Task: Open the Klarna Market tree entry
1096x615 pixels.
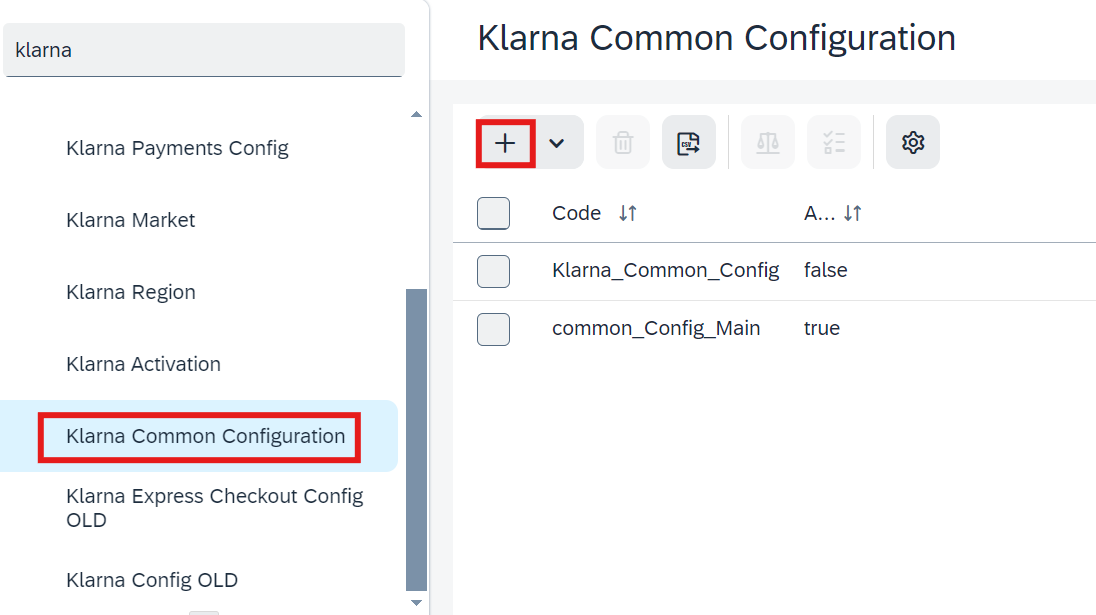Action: (x=131, y=220)
